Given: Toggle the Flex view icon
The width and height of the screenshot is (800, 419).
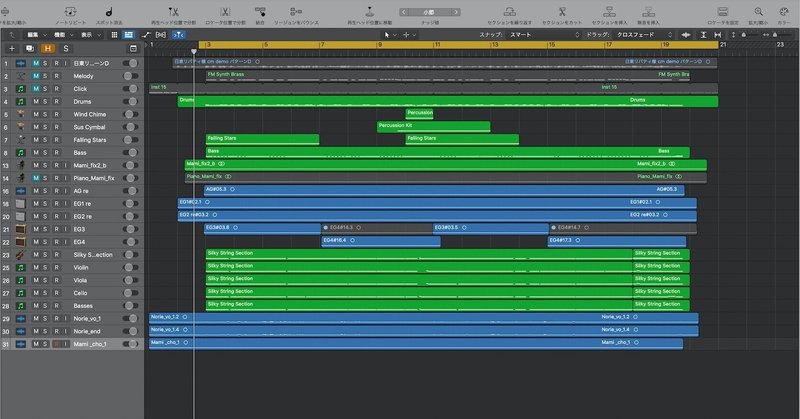Looking at the screenshot, I should pos(161,35).
